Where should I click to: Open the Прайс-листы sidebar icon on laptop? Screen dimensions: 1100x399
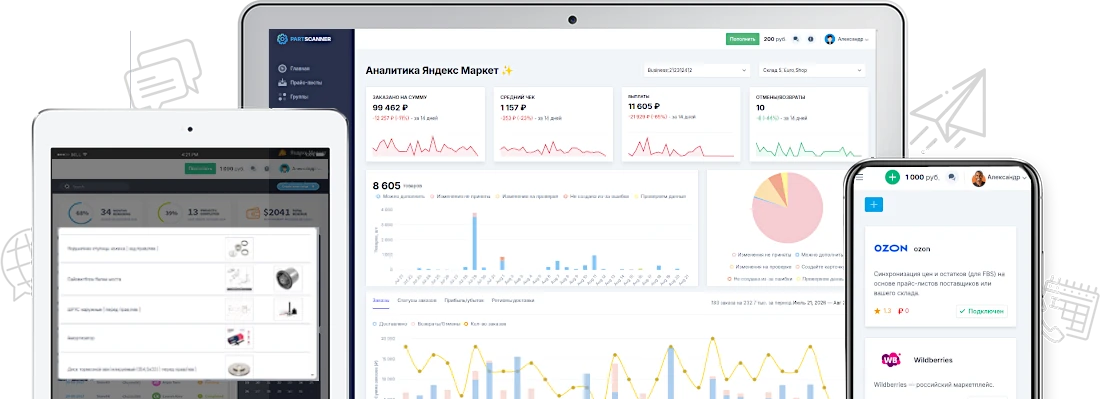tap(282, 83)
